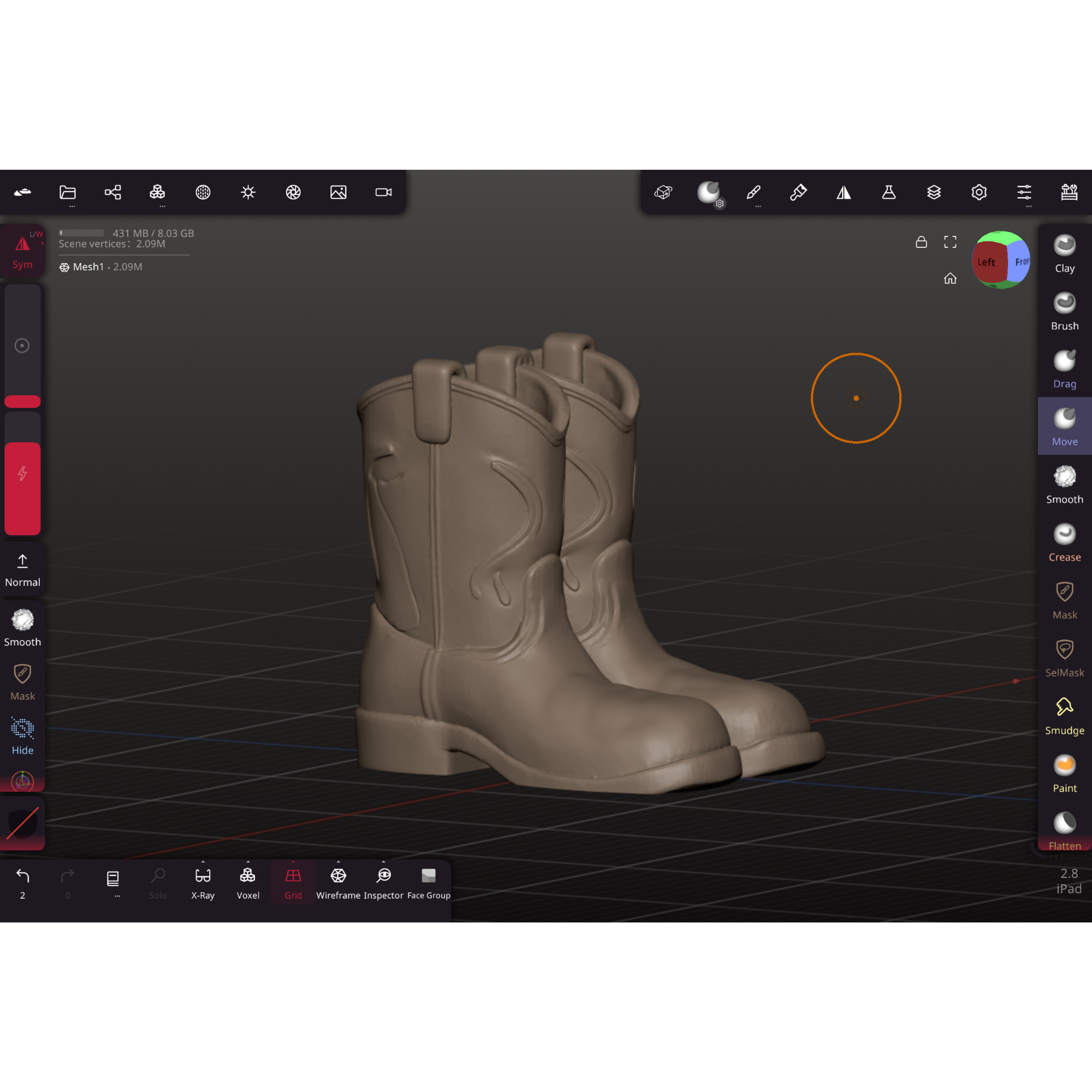Viewport: 1092px width, 1092px height.
Task: Select the Drag tool
Action: [x=1065, y=369]
